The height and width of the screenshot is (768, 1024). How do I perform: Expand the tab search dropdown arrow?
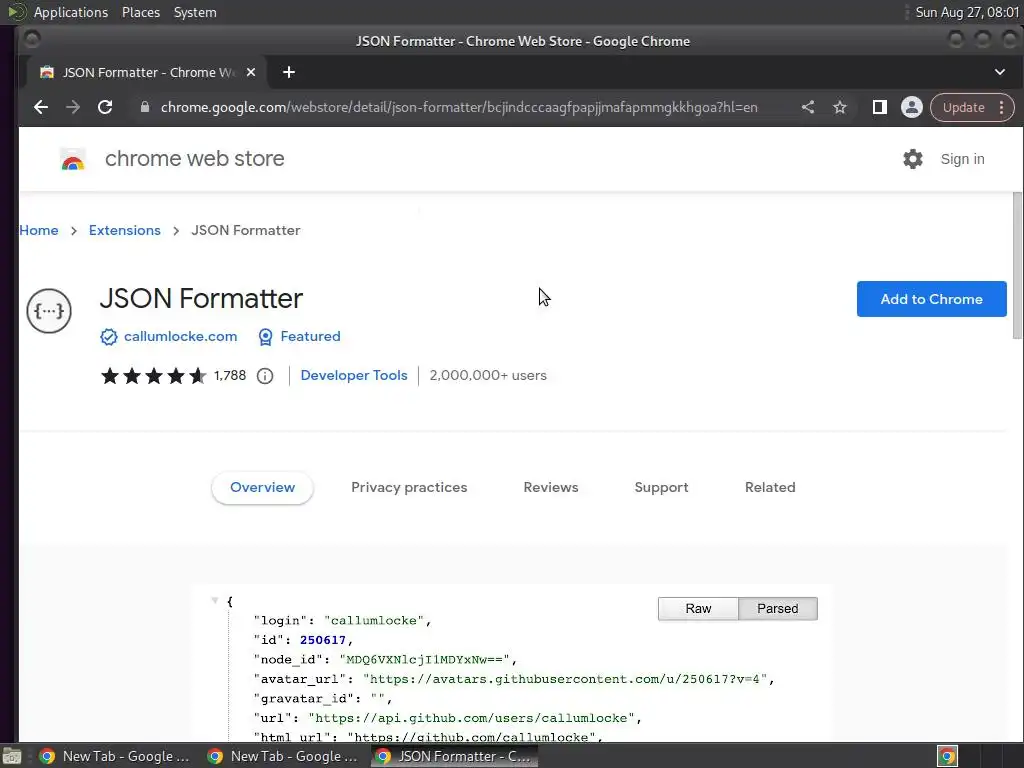(1000, 72)
